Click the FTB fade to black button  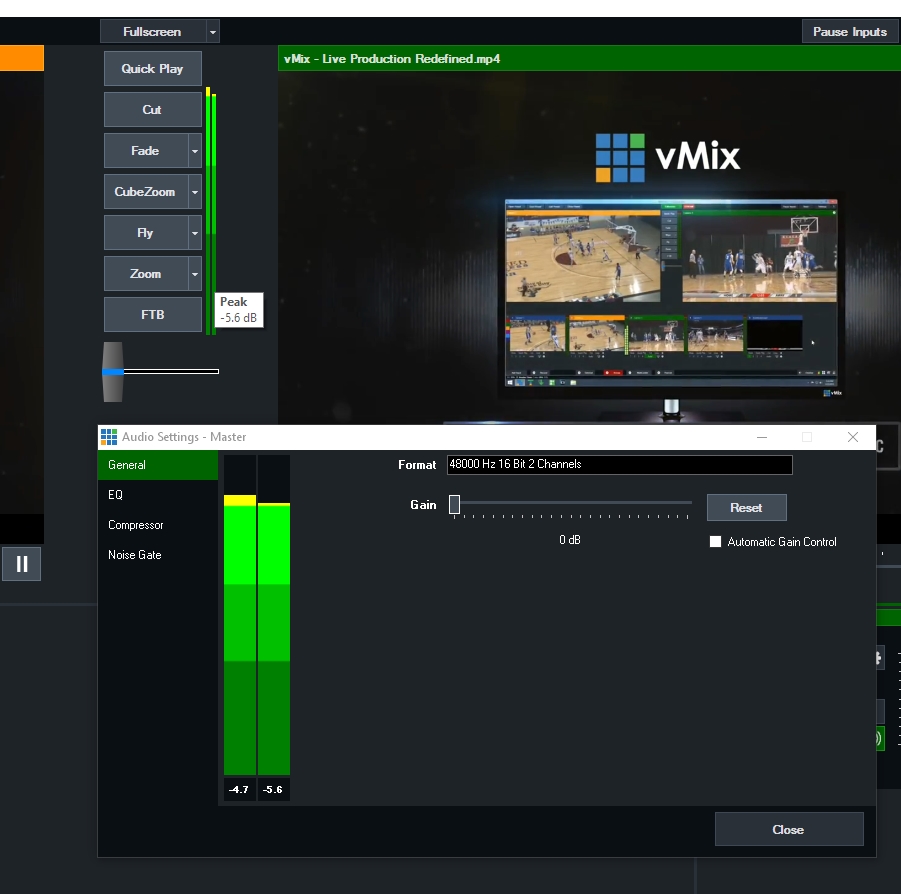tap(152, 315)
